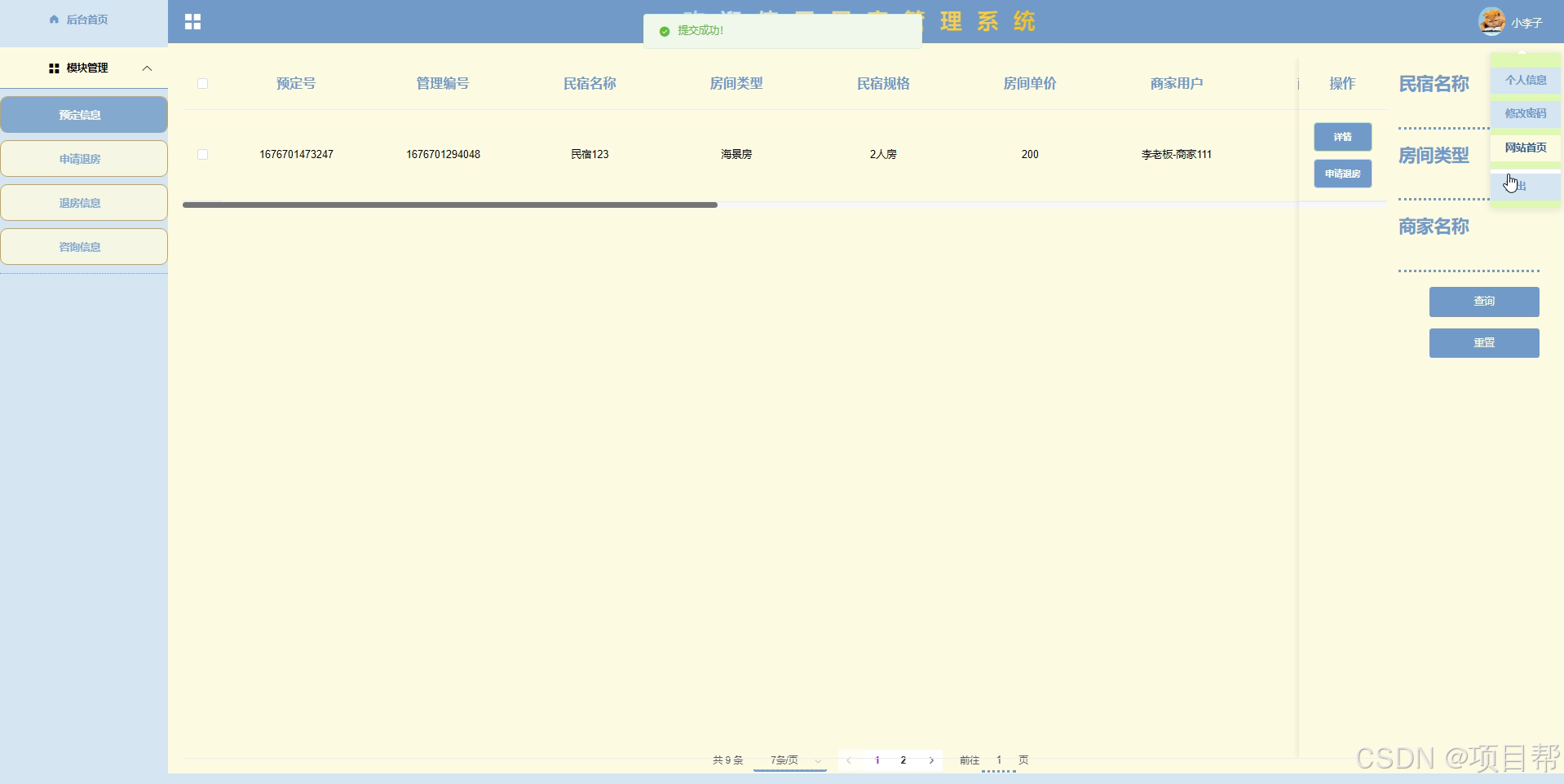Click the next page arrow
Viewport: 1564px width, 784px height.
pyautogui.click(x=931, y=760)
